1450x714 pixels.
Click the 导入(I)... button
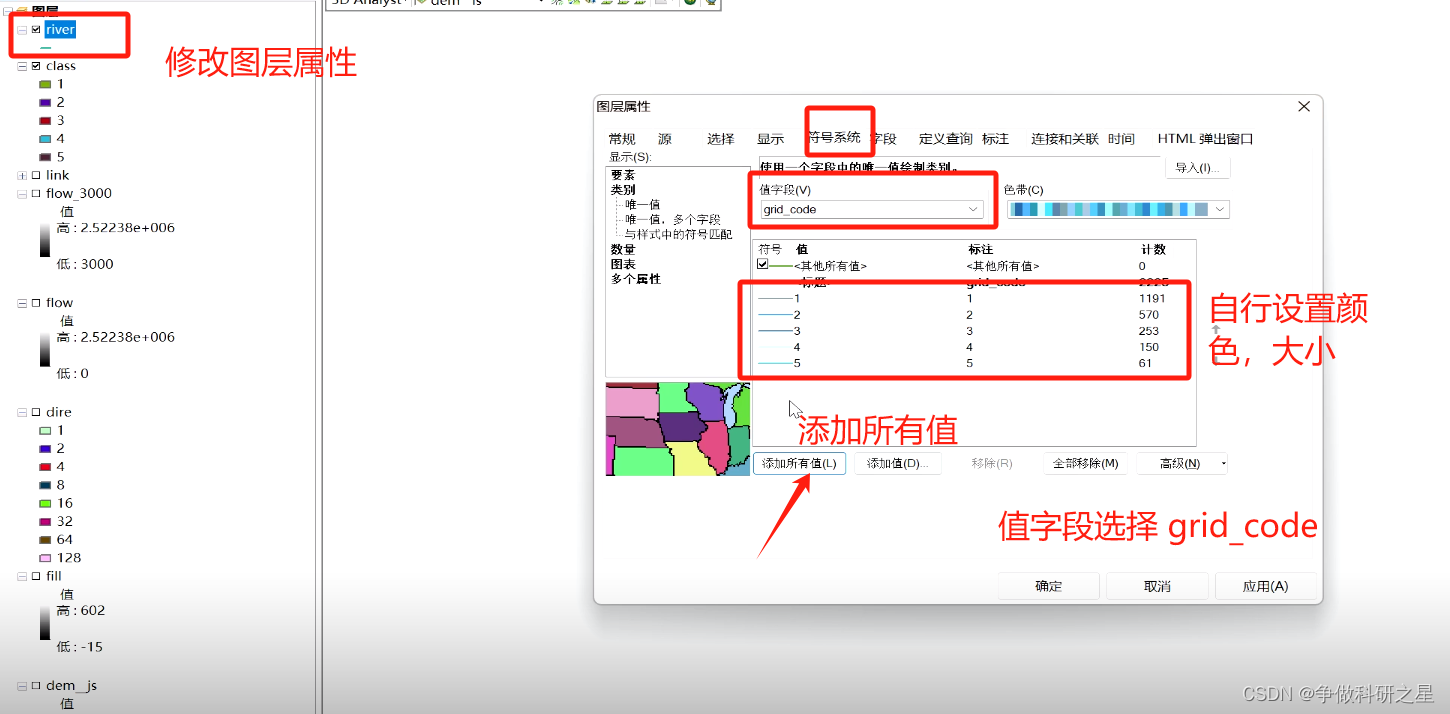coord(1197,168)
